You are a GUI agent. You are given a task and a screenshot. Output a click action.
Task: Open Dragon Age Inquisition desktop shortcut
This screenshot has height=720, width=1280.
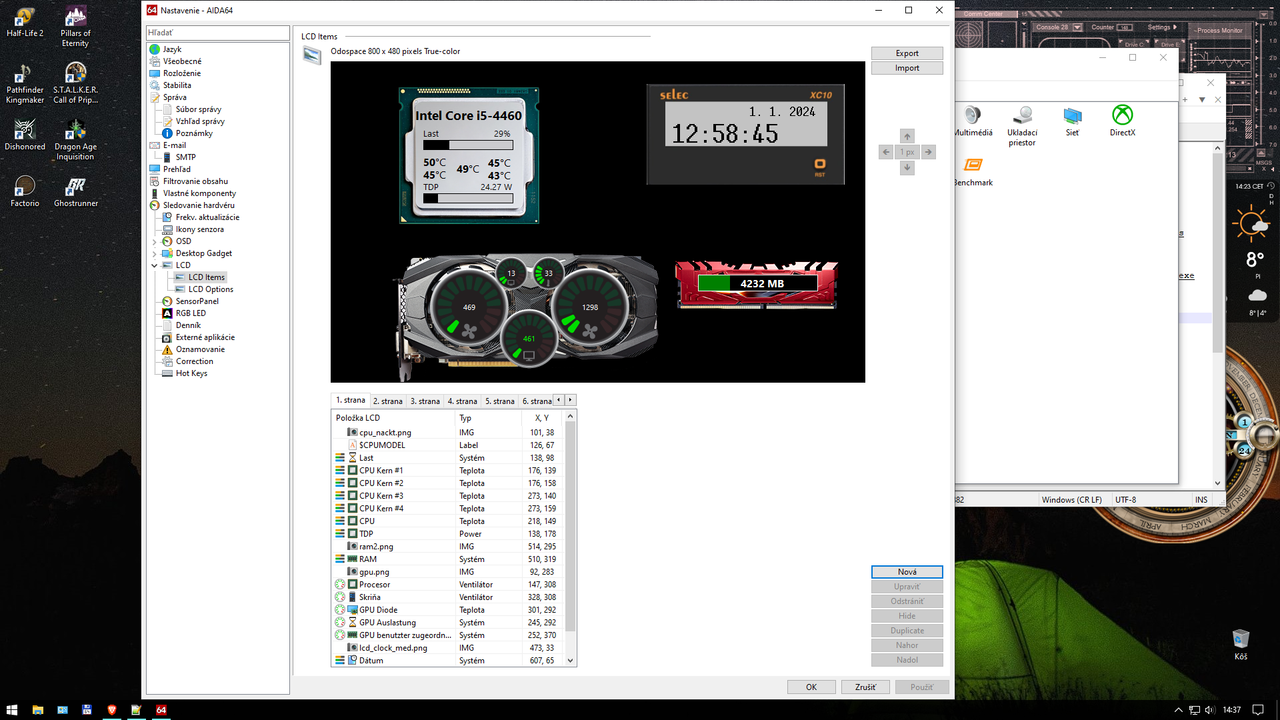point(75,139)
